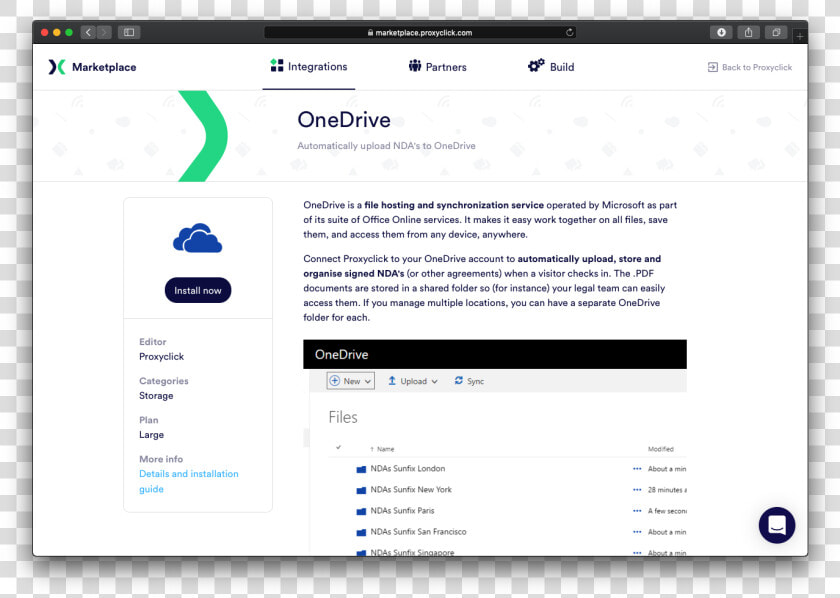Click the OneDrive page title heading
The height and width of the screenshot is (598, 840).
pos(344,119)
